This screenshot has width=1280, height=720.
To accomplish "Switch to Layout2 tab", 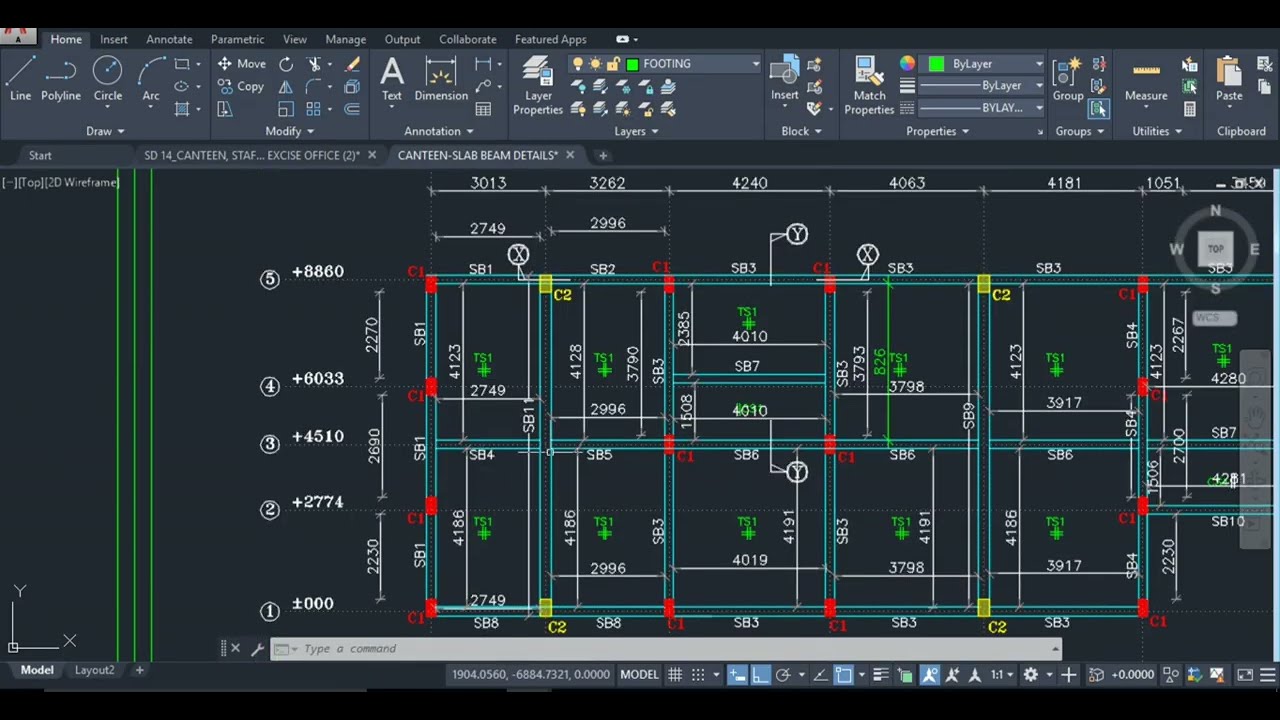I will pos(94,670).
